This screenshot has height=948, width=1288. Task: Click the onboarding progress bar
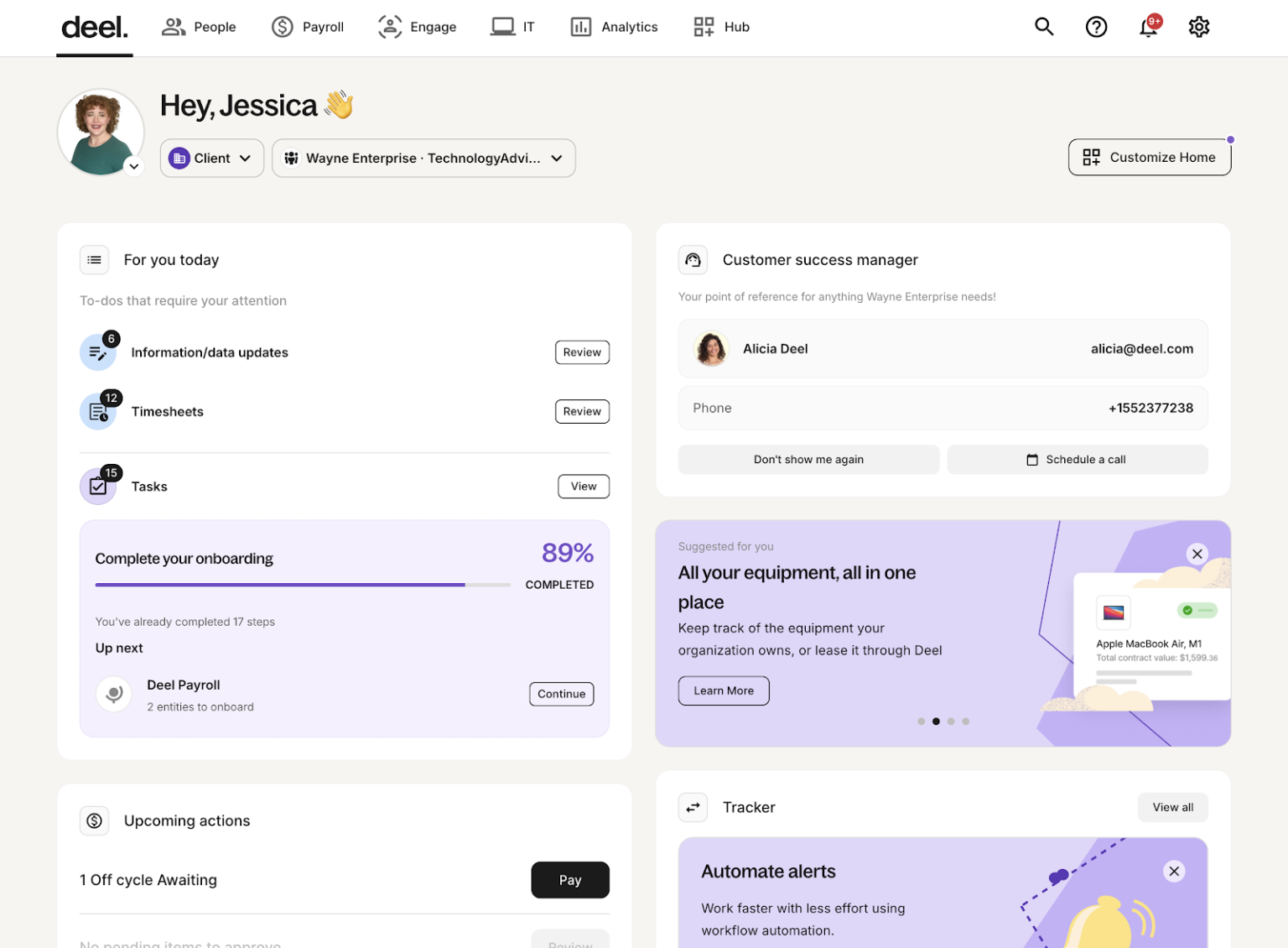click(x=302, y=585)
